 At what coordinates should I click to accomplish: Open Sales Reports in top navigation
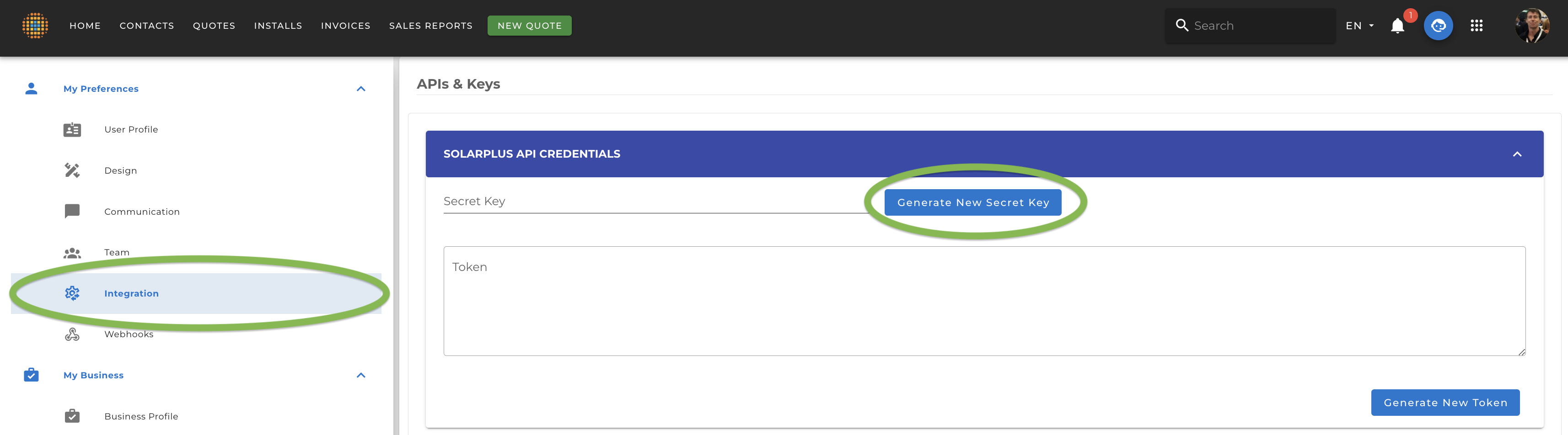pyautogui.click(x=431, y=26)
